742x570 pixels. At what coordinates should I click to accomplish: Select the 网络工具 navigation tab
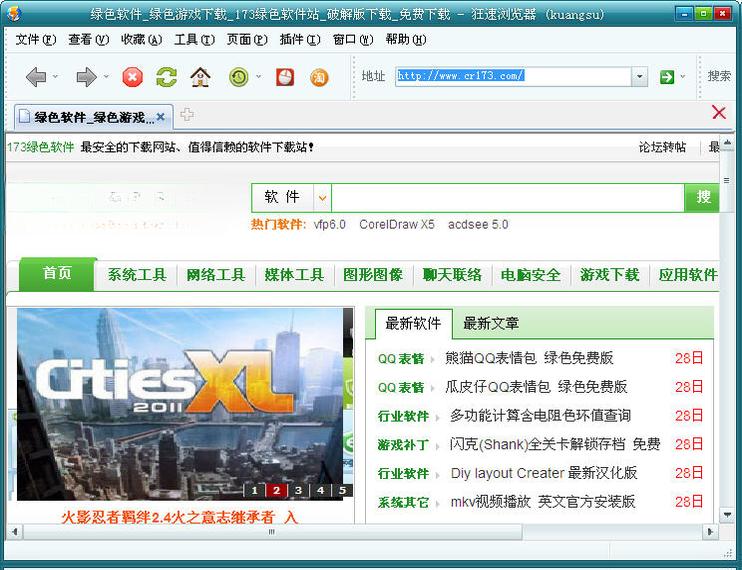click(x=215, y=275)
